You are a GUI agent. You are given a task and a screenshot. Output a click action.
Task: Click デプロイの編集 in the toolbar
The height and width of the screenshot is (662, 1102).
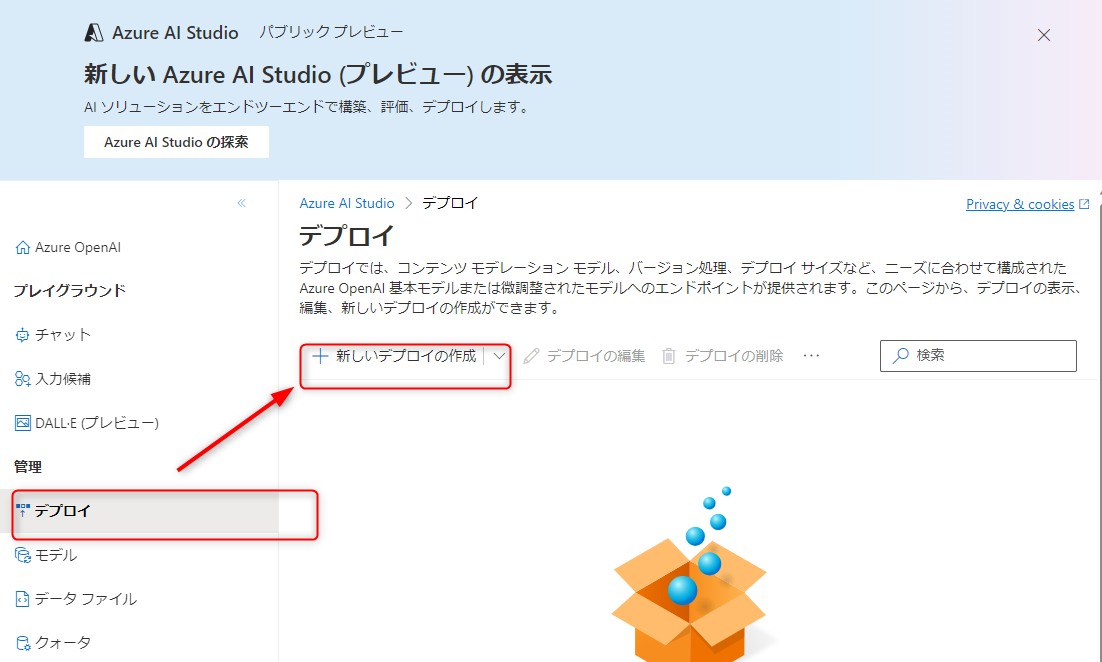coord(584,356)
